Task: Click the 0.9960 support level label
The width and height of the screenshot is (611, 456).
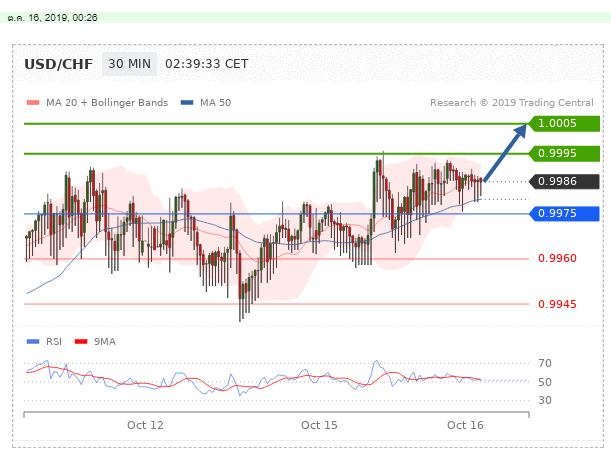Action: coord(557,258)
